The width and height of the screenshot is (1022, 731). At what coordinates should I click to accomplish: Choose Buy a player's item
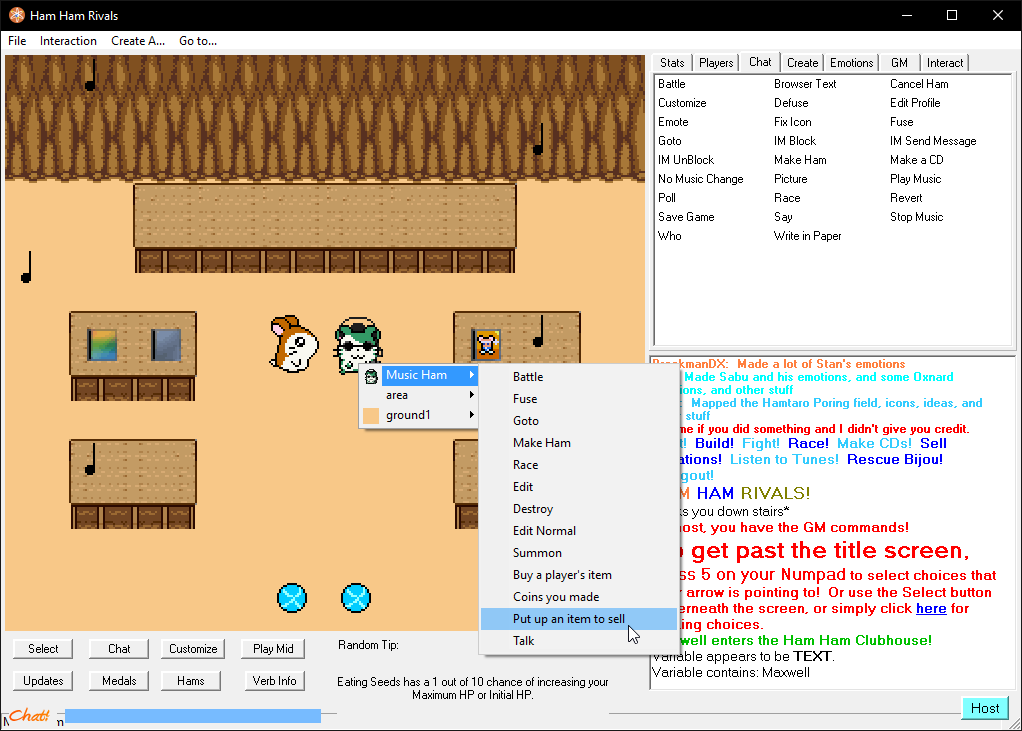(577, 575)
